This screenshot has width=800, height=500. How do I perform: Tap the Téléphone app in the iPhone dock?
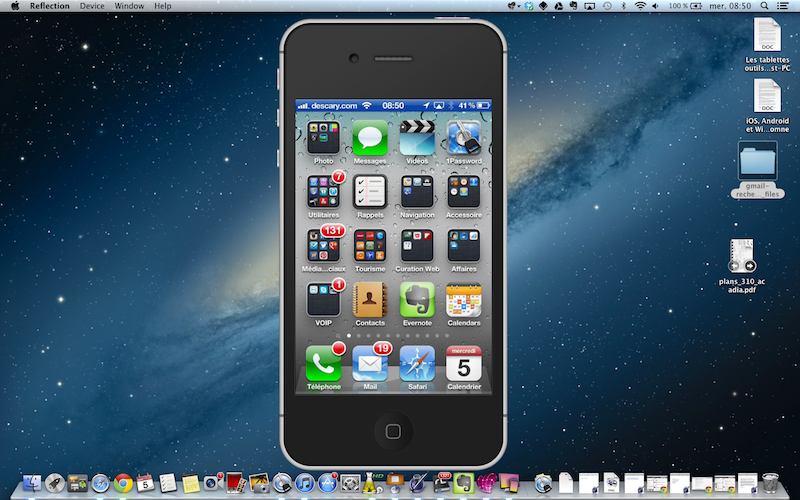pos(323,364)
